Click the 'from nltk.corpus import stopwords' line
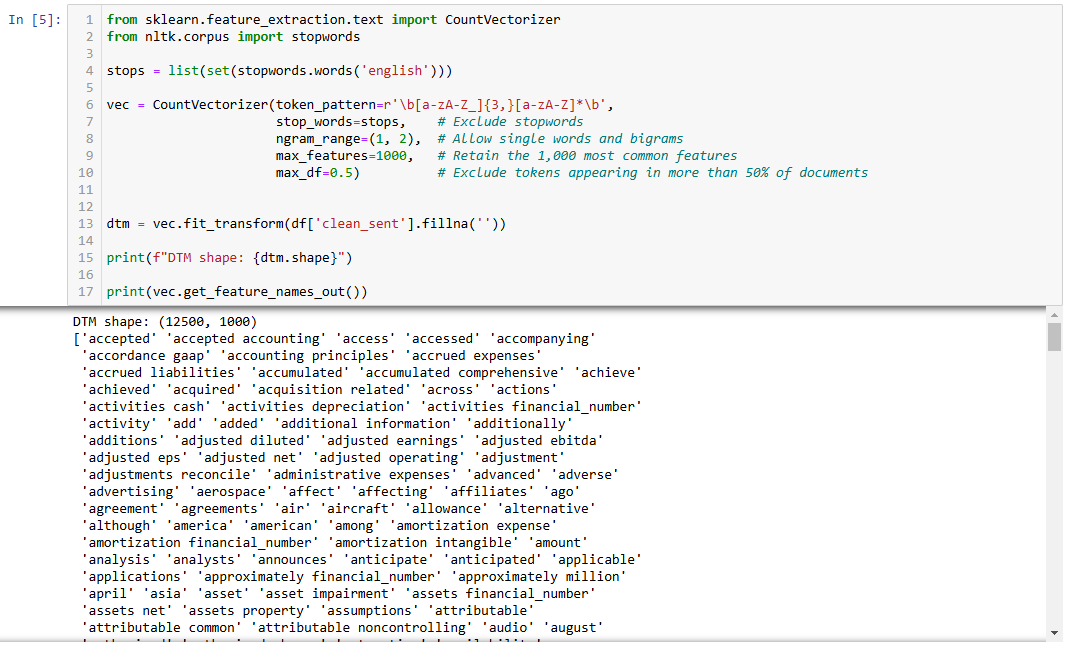This screenshot has height=645, width=1067. coord(233,37)
